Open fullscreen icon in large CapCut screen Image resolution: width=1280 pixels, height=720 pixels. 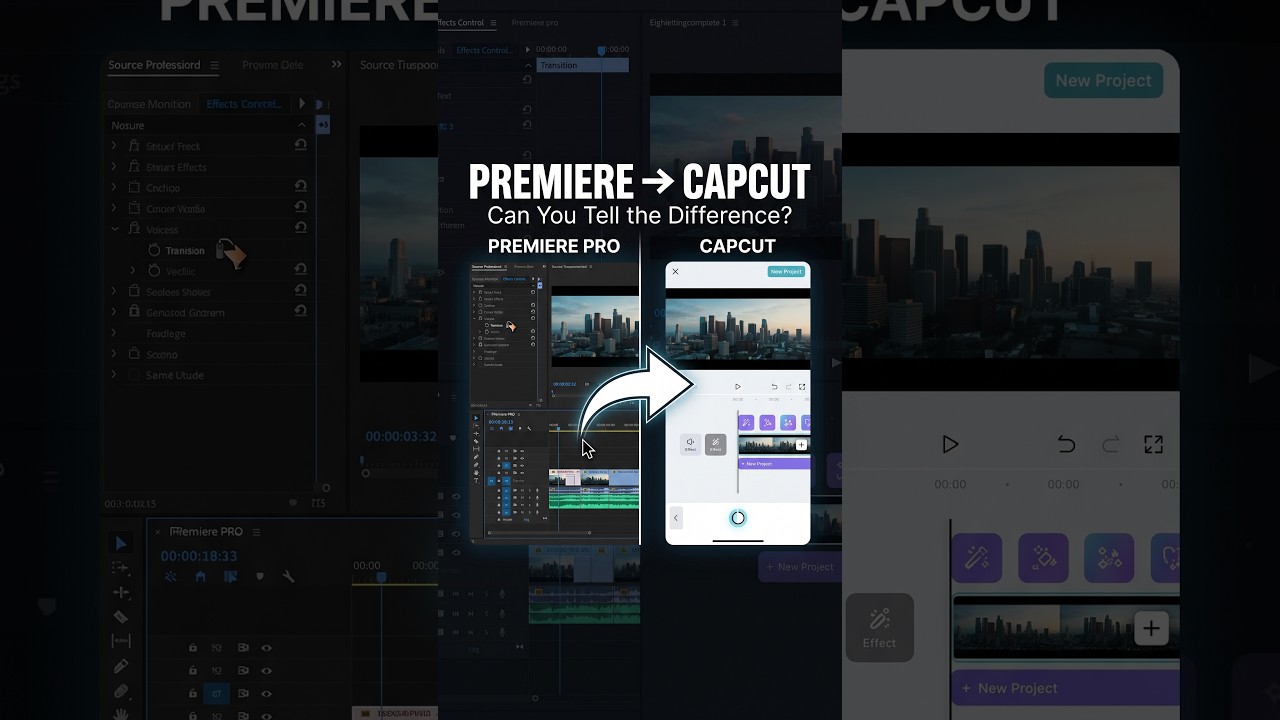pos(1153,444)
